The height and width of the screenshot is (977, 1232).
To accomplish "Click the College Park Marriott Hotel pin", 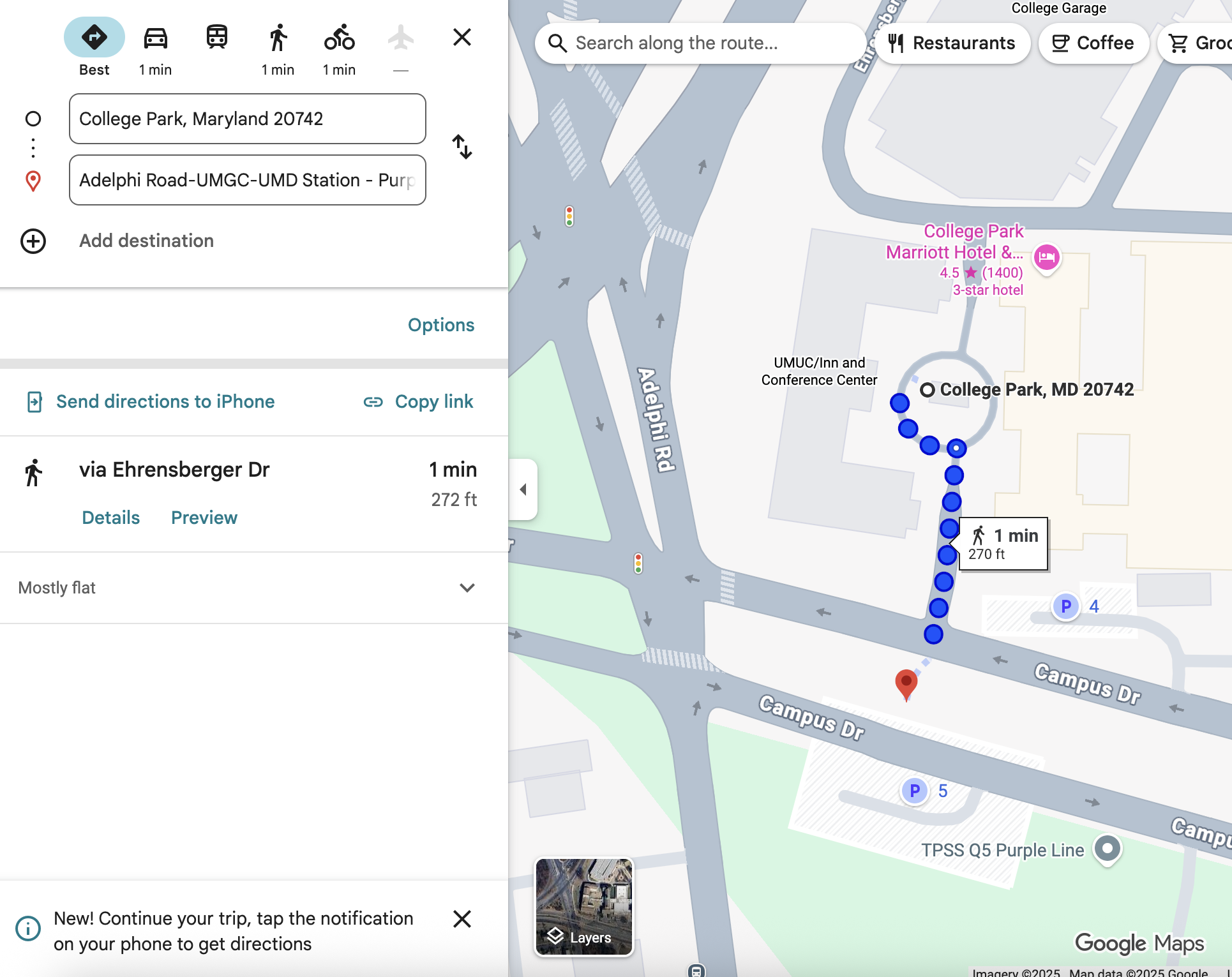I will 1047,257.
